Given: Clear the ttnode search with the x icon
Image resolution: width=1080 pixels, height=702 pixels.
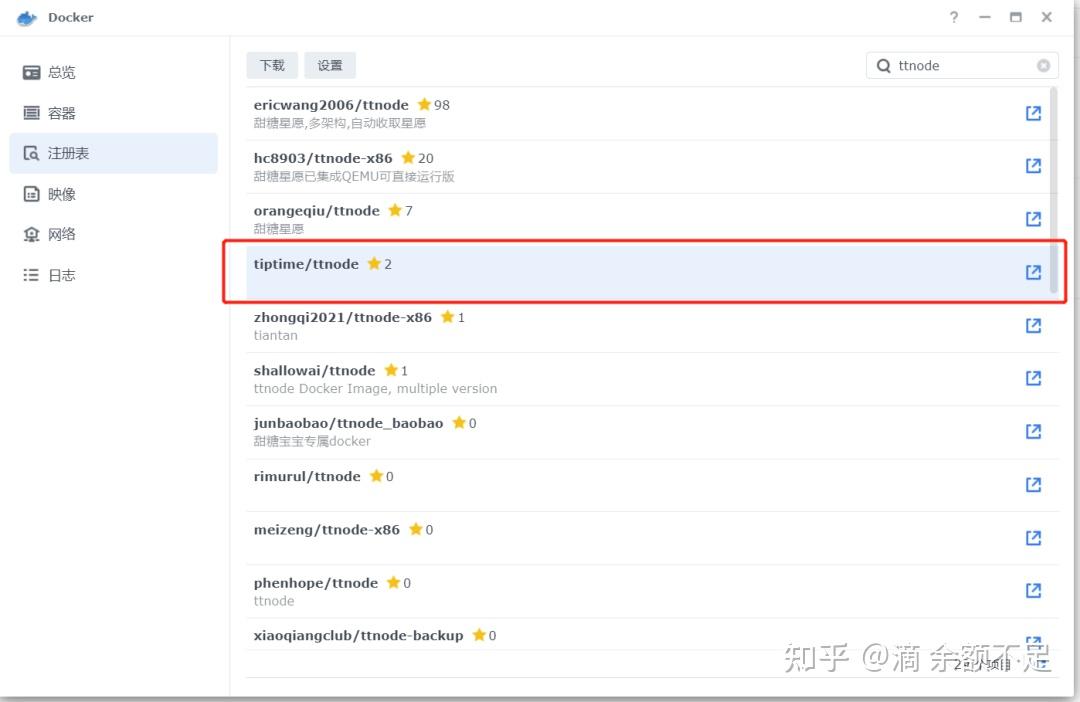Looking at the screenshot, I should pos(1043,65).
